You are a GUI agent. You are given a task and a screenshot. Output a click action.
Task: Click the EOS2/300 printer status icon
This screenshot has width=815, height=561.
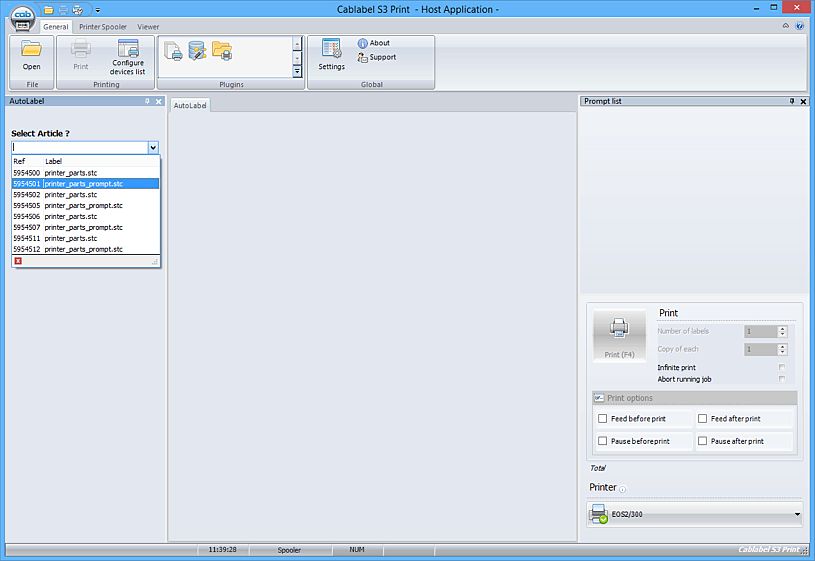[x=598, y=514]
